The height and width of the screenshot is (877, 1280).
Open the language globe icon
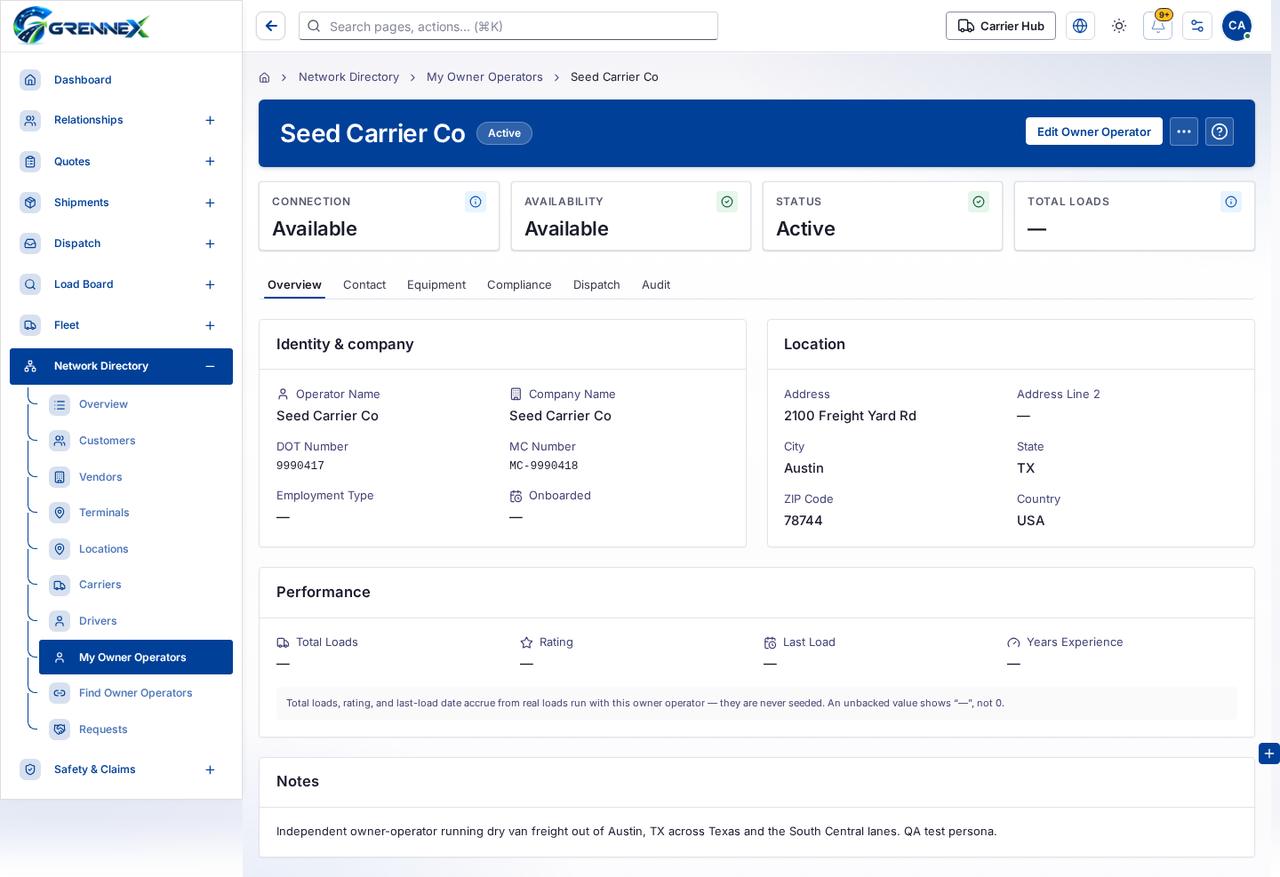point(1080,26)
